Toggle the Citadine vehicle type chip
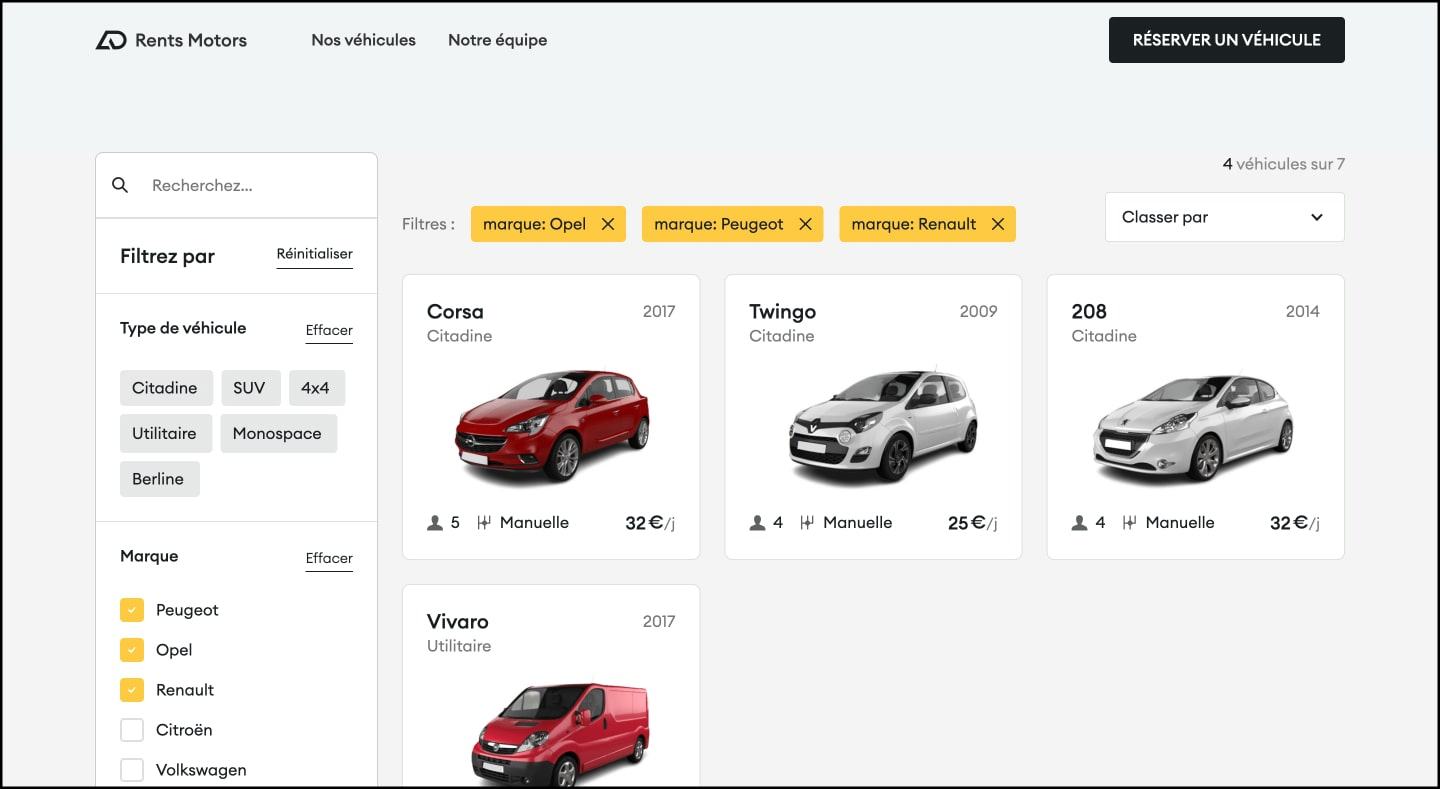The width and height of the screenshot is (1440, 789). (x=165, y=388)
